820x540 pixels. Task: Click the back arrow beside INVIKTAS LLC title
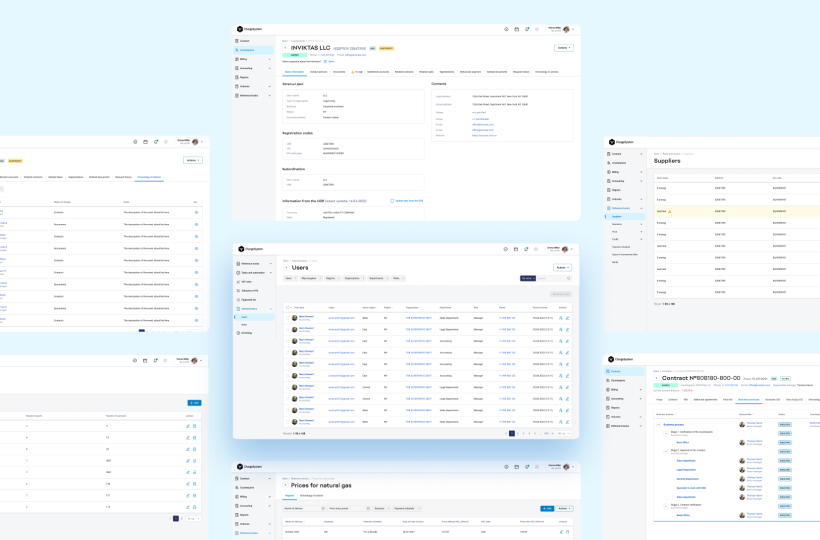[285, 47]
